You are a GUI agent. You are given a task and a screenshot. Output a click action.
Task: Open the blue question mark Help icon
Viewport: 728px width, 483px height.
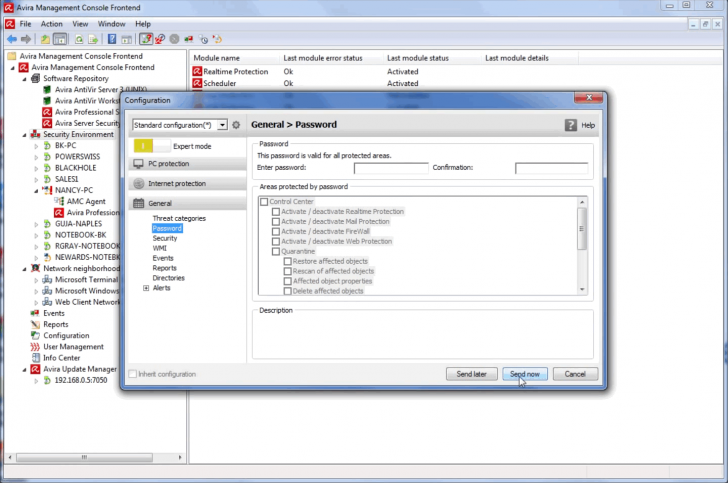click(x=112, y=39)
